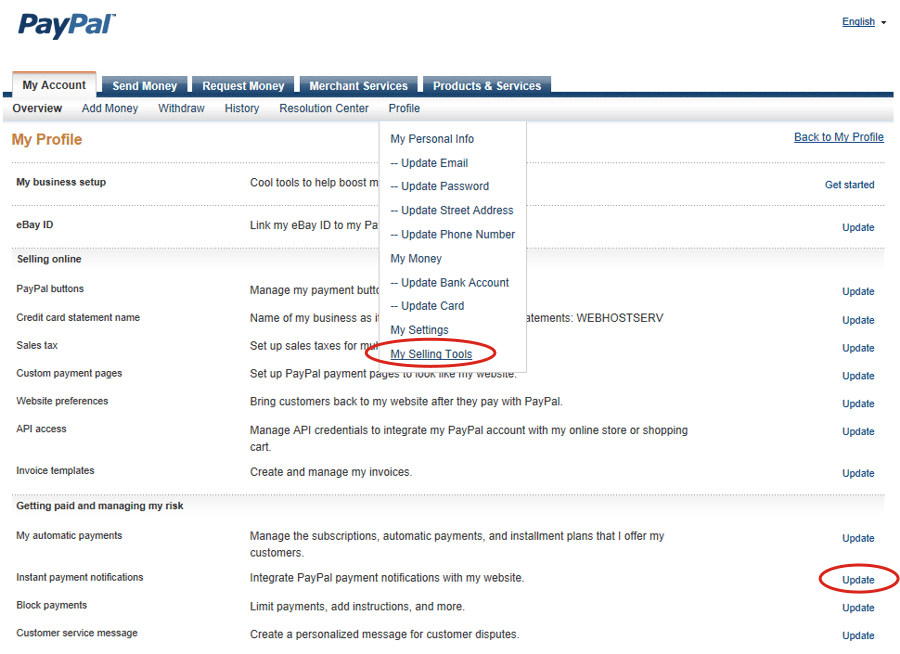Image resolution: width=900 pixels, height=654 pixels.
Task: Click the 'Instant payment notifications' label
Action: [x=80, y=577]
